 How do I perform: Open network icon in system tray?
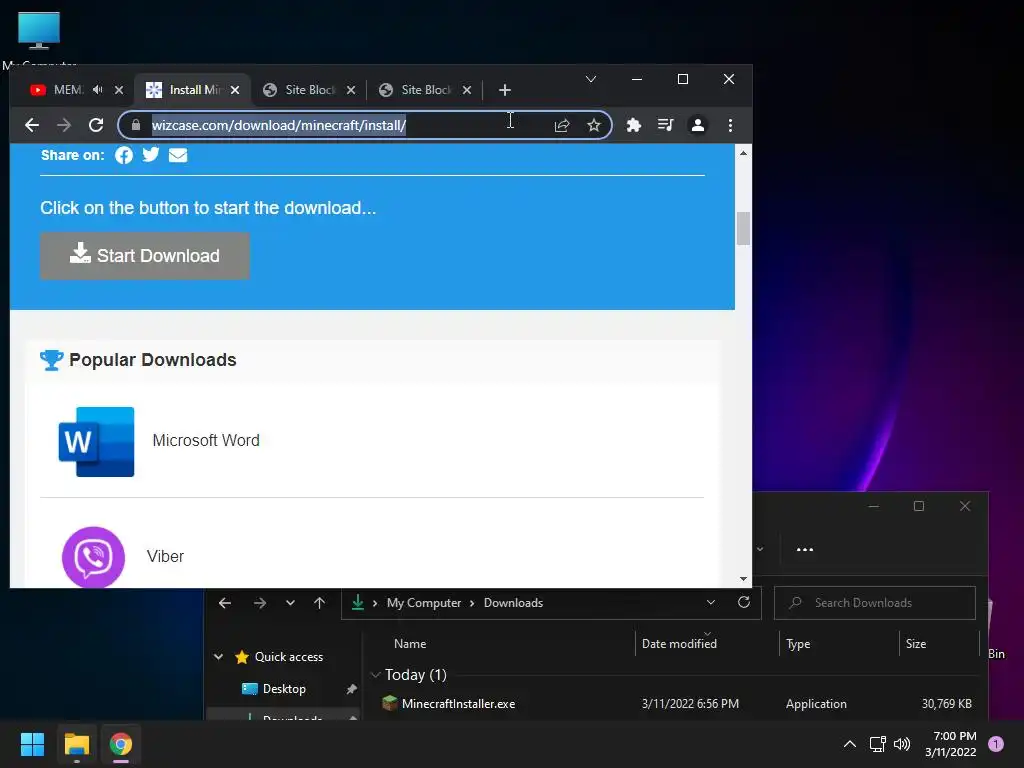coord(877,744)
